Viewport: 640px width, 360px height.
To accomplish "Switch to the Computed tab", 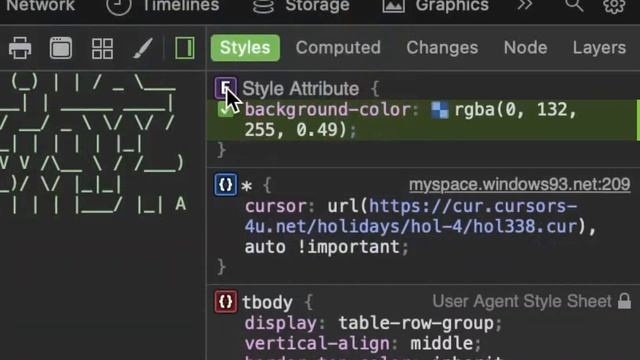I will [338, 48].
